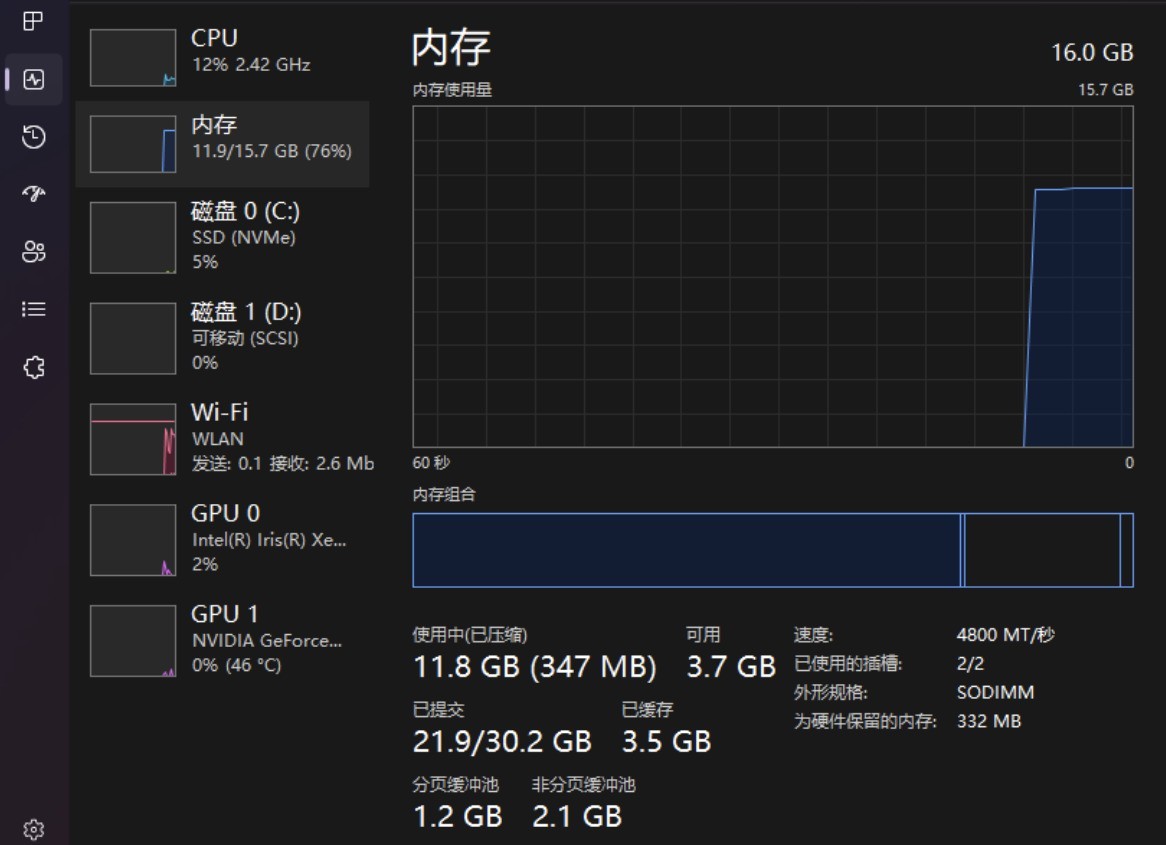
Task: Click the standby segment of 内存组合 bar
Action: (1042, 550)
